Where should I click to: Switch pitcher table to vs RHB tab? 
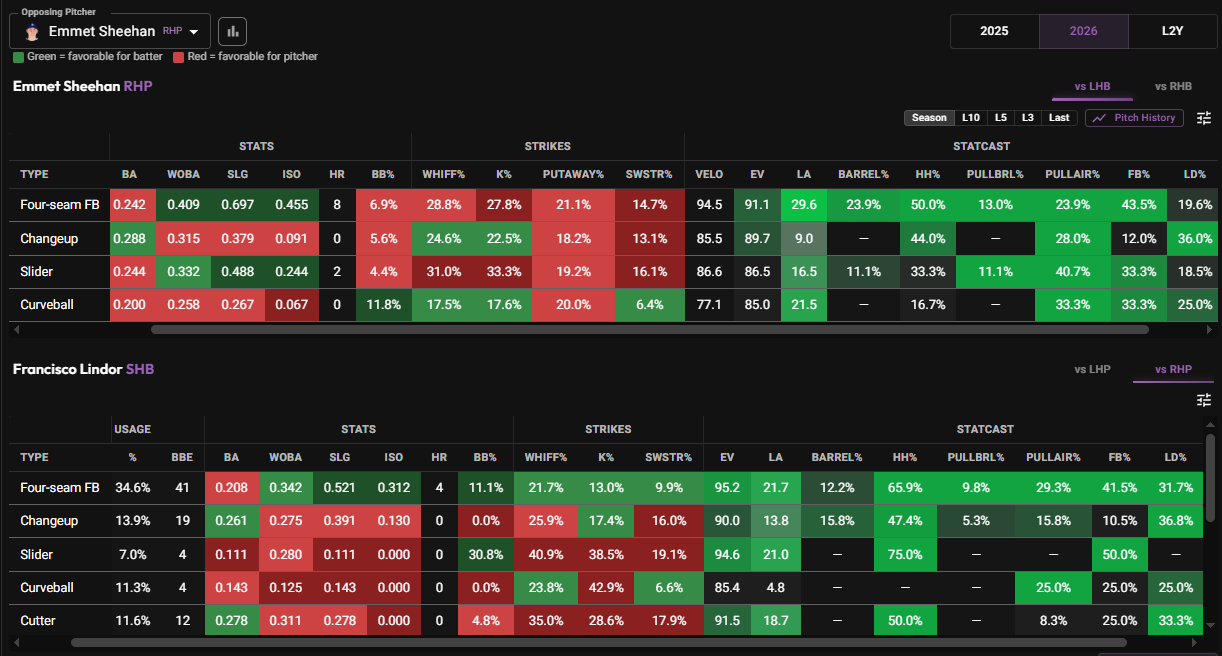click(1173, 87)
